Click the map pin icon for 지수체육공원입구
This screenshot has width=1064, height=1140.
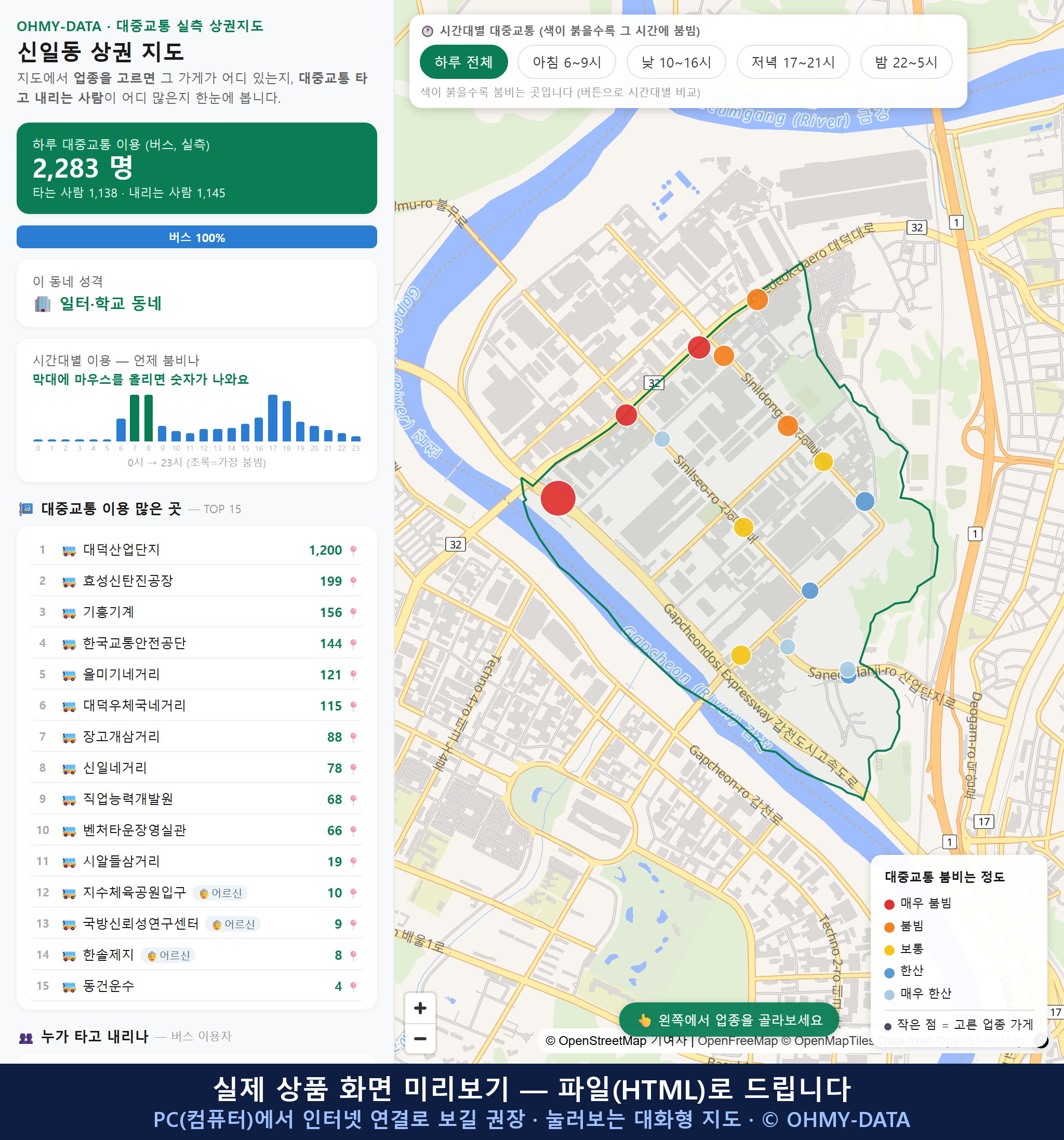tap(353, 893)
